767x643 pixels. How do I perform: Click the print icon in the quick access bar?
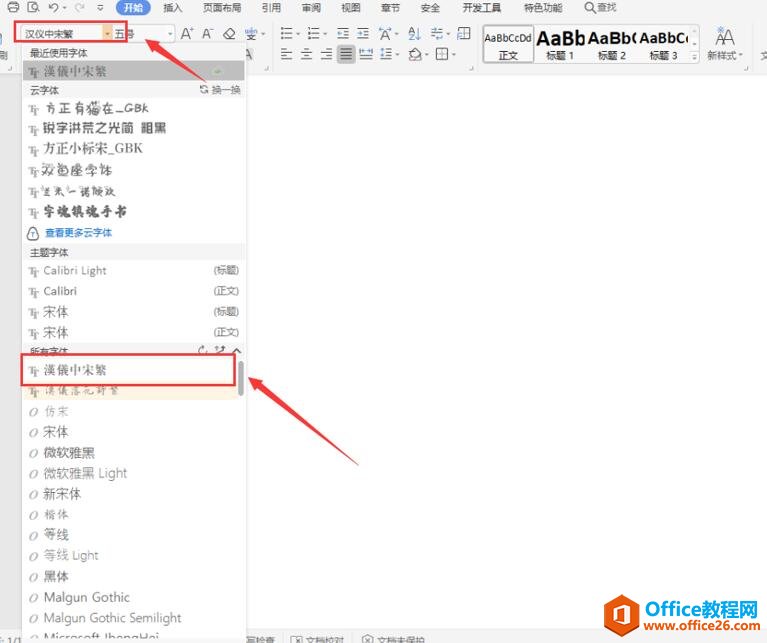point(13,7)
